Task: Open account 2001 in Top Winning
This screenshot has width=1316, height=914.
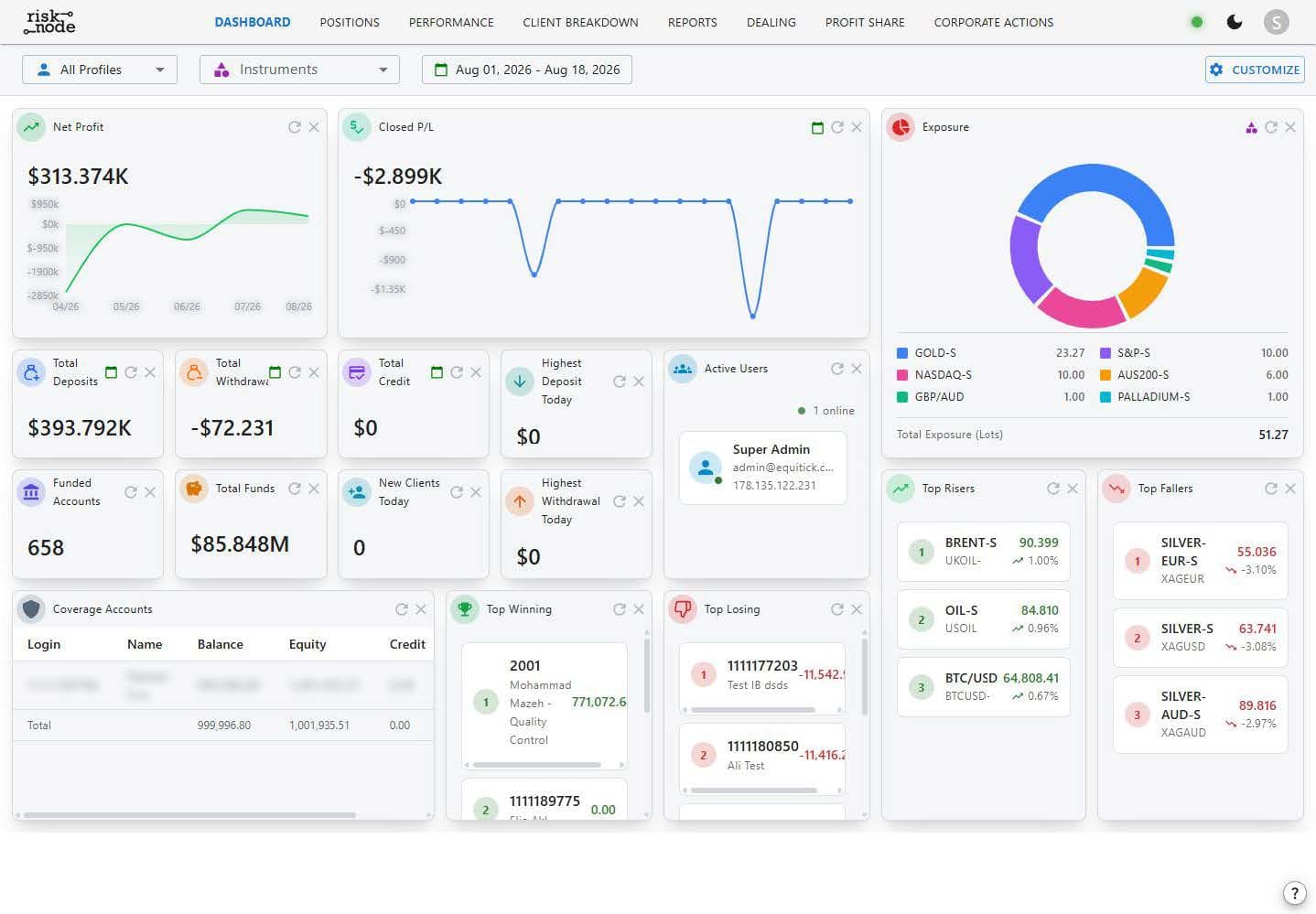Action: [545, 705]
